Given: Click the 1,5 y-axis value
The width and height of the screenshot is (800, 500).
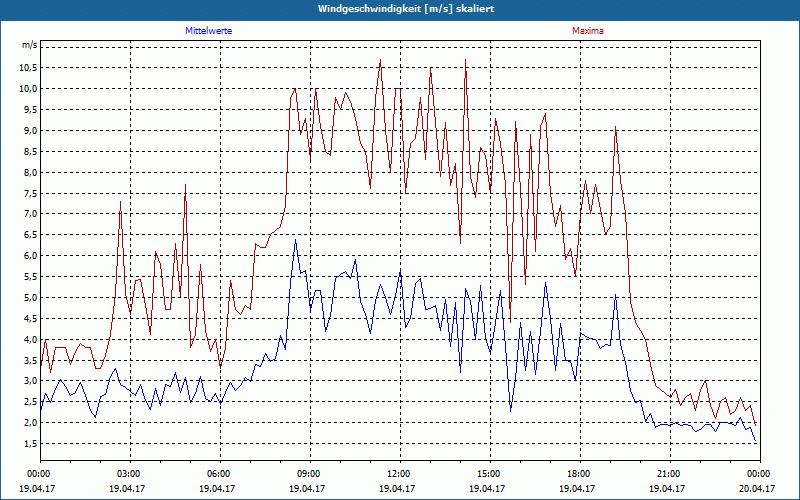Looking at the screenshot, I should point(30,443).
